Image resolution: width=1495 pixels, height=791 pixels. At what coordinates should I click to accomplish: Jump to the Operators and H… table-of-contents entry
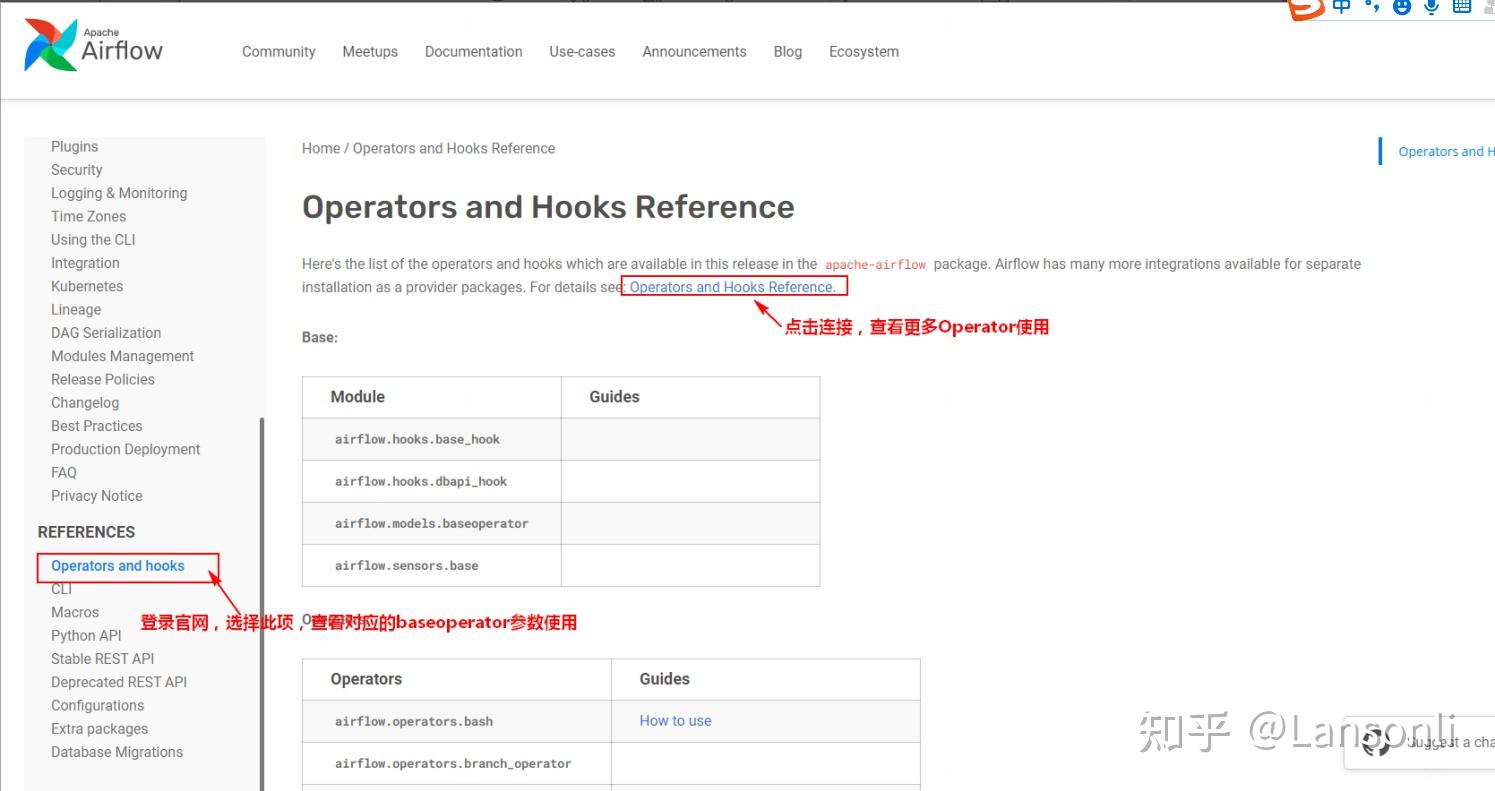[x=1446, y=152]
